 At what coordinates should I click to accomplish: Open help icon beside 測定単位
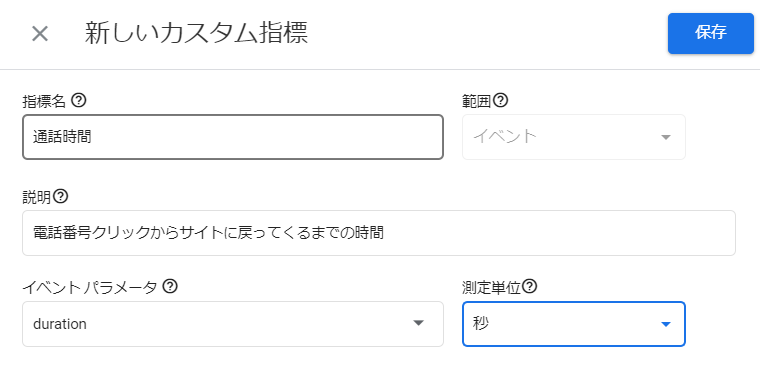click(530, 286)
